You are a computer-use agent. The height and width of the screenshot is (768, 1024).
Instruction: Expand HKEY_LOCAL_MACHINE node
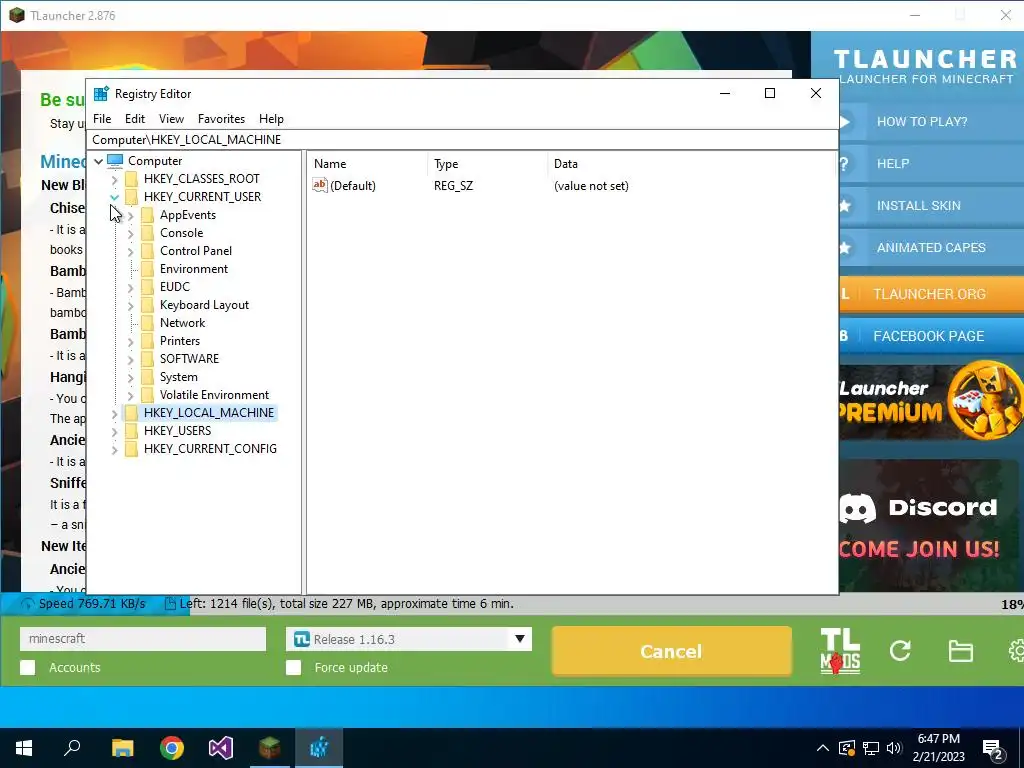(x=114, y=413)
